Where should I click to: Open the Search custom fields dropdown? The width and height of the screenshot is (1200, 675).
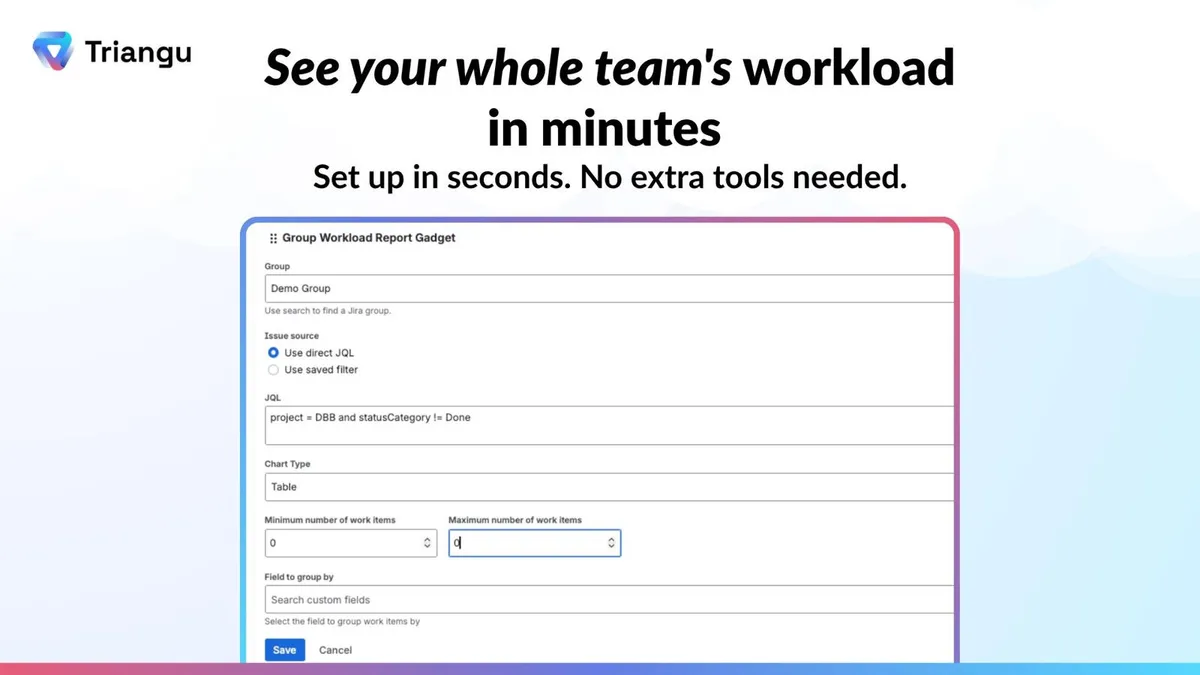610,600
